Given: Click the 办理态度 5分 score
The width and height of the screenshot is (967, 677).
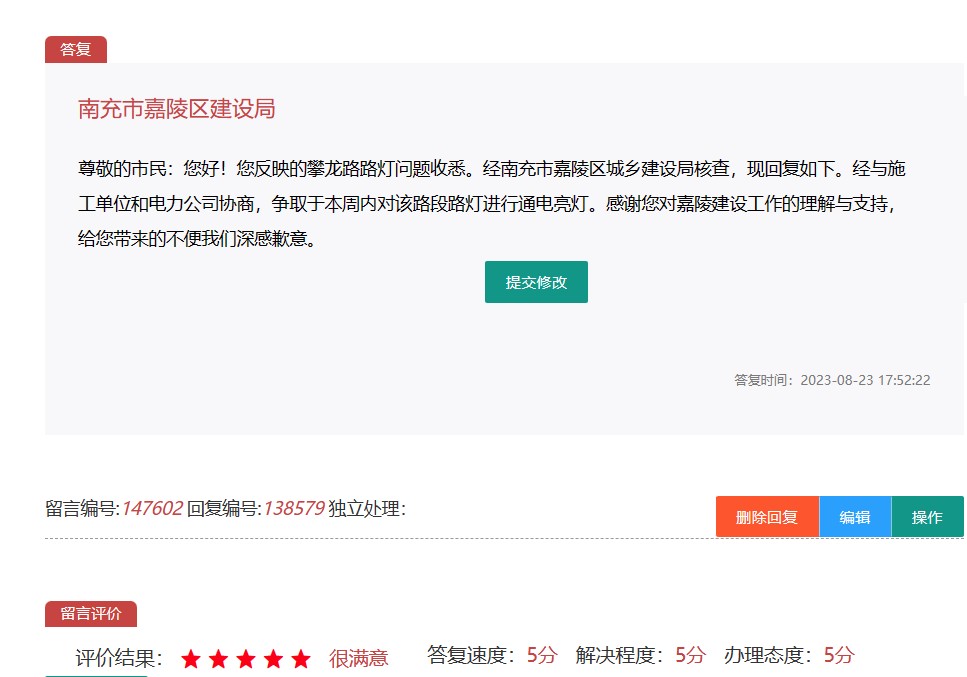Looking at the screenshot, I should click(839, 656).
